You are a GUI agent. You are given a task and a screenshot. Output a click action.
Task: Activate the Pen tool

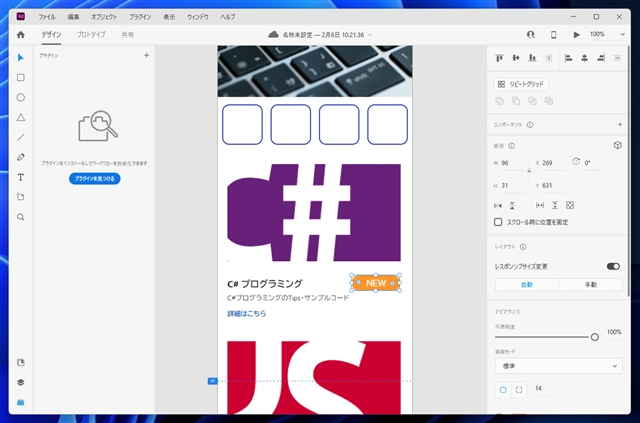tap(20, 157)
